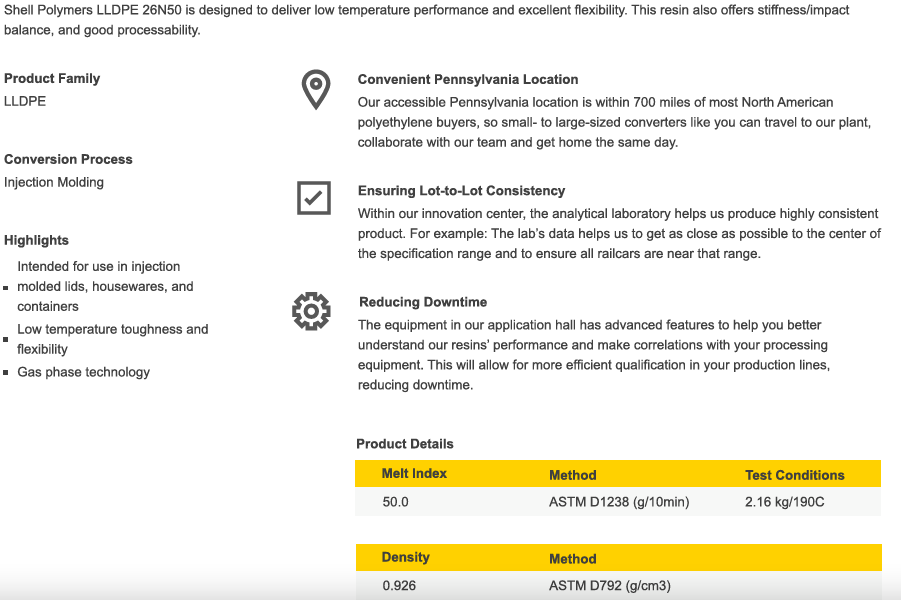Select the Injection Molding value
Screen dimensions: 901x600
pyautogui.click(x=54, y=182)
